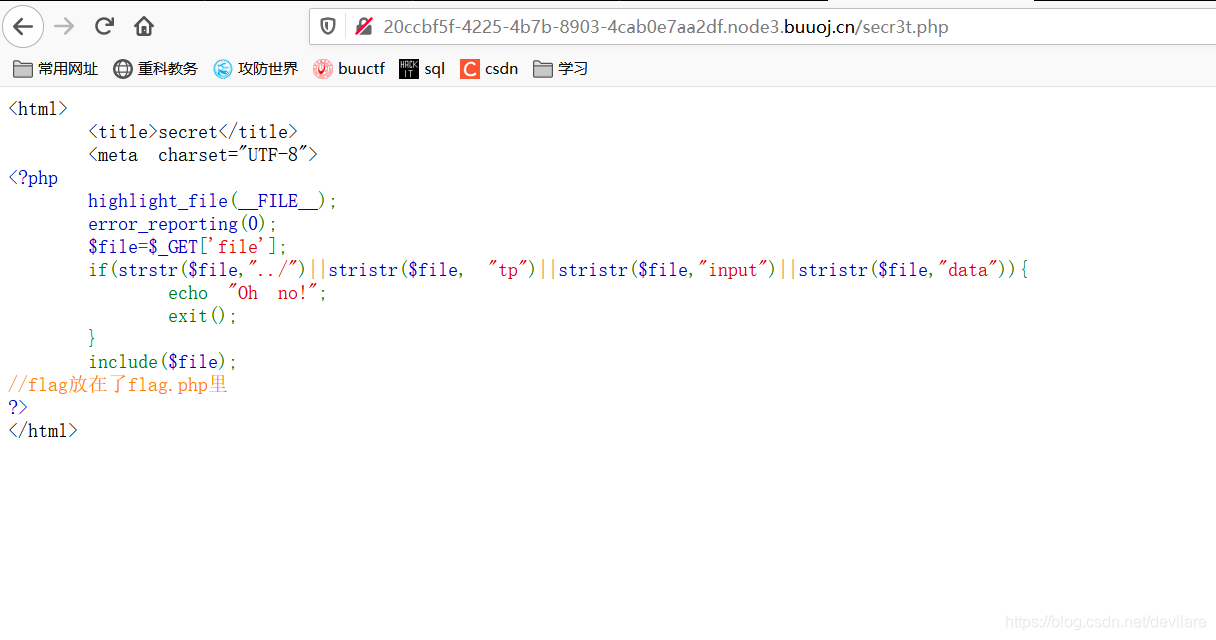
Task: Click the <title>secret</title> line
Action: 193,132
